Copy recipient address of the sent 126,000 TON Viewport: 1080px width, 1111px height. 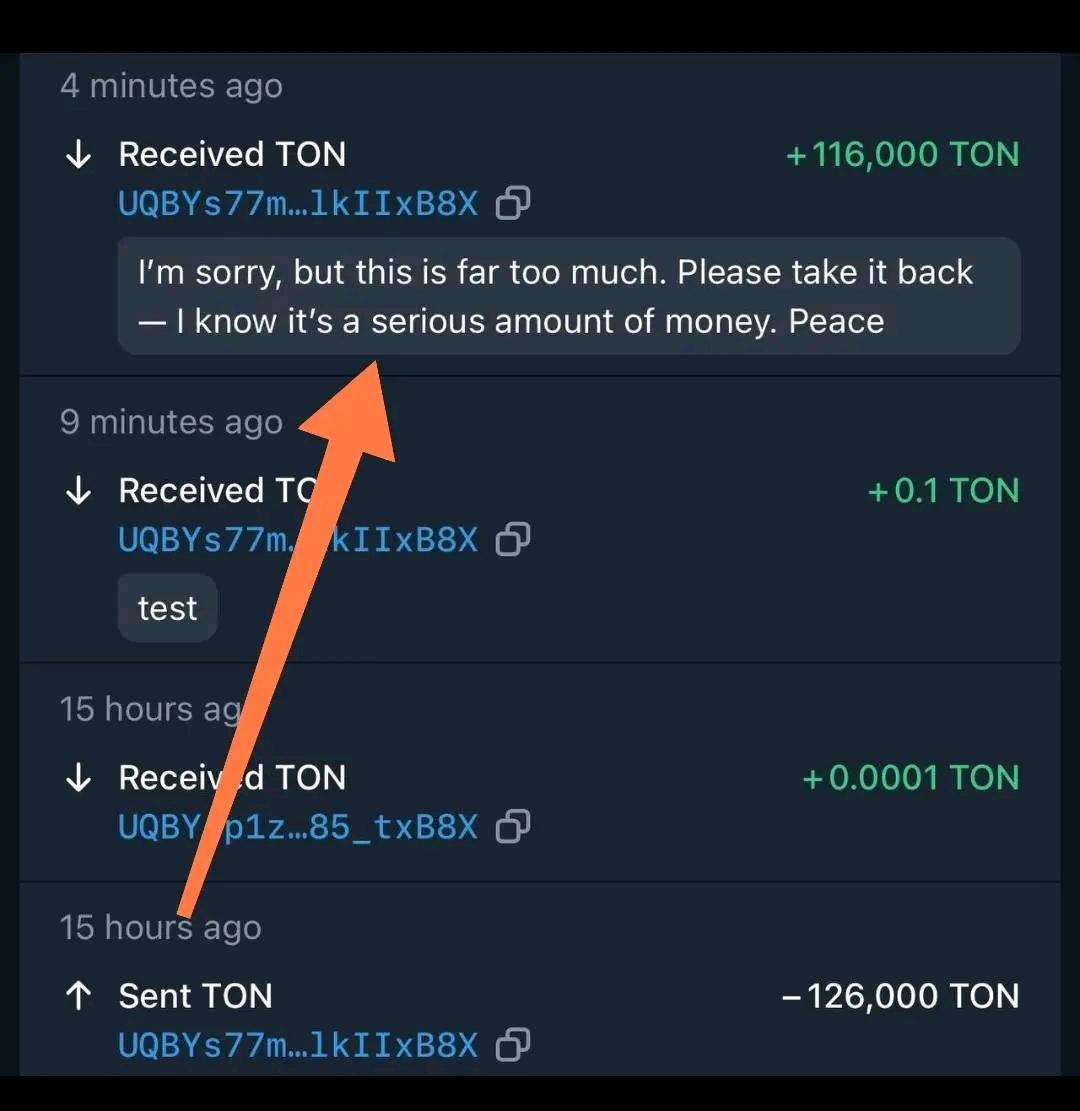click(513, 1045)
